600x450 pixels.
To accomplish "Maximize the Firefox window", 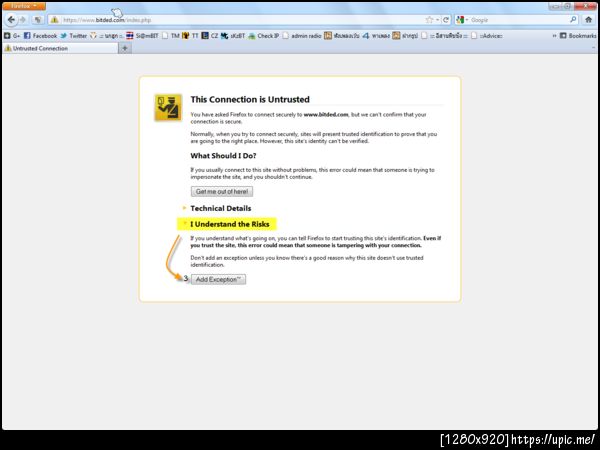I will point(567,6).
